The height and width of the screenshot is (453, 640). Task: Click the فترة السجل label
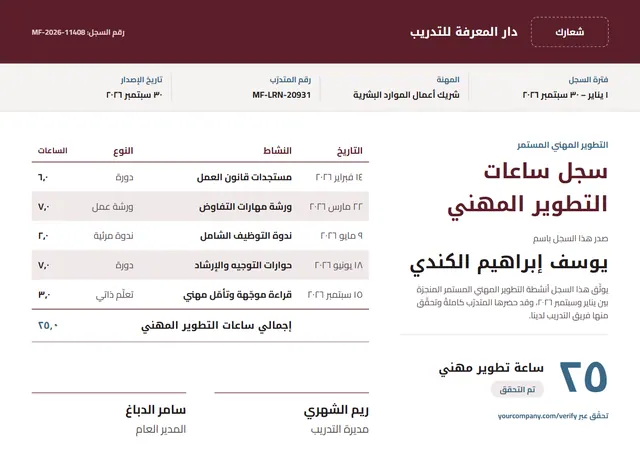pyautogui.click(x=588, y=80)
